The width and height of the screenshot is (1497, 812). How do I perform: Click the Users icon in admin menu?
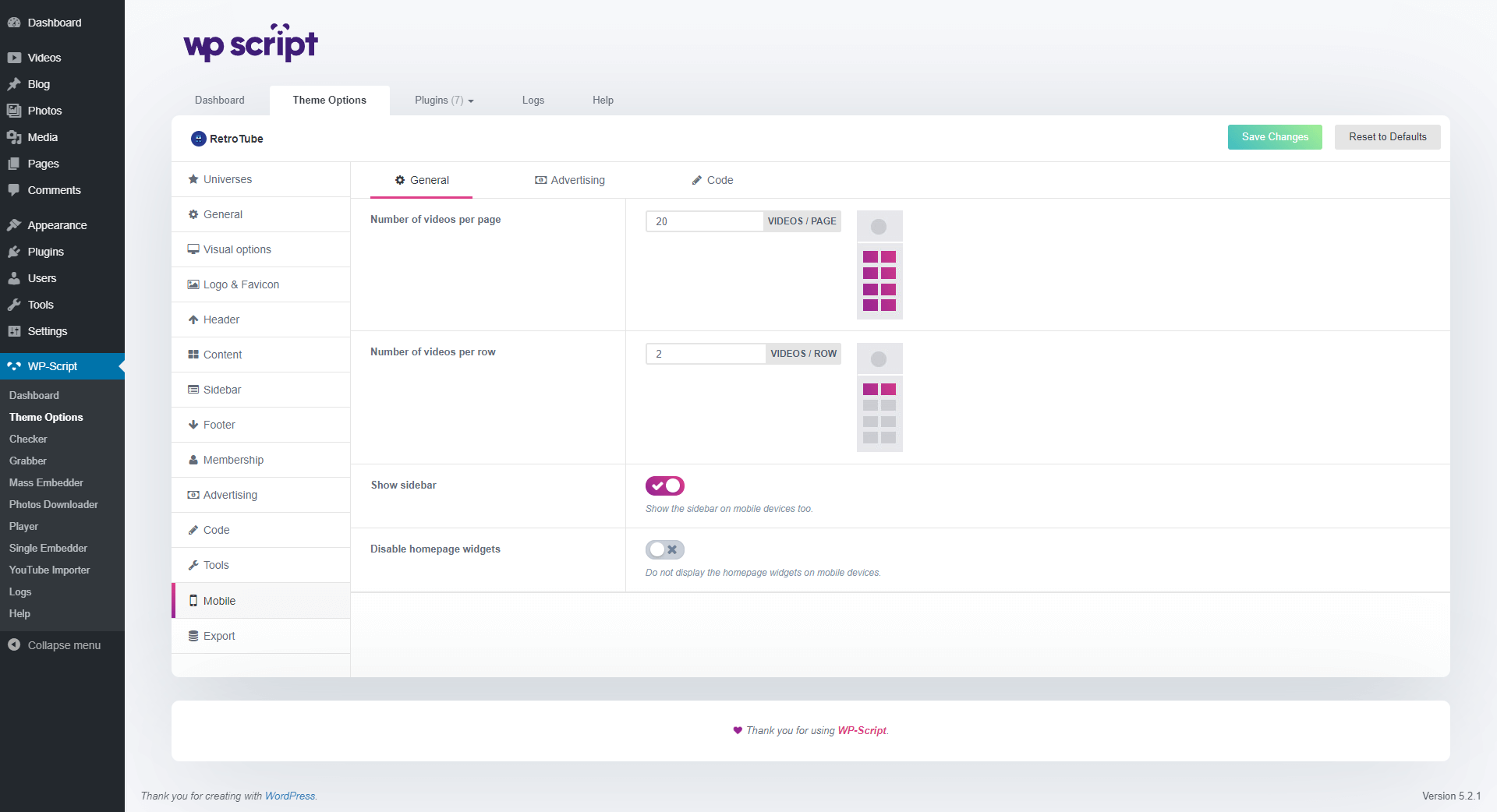tap(14, 278)
